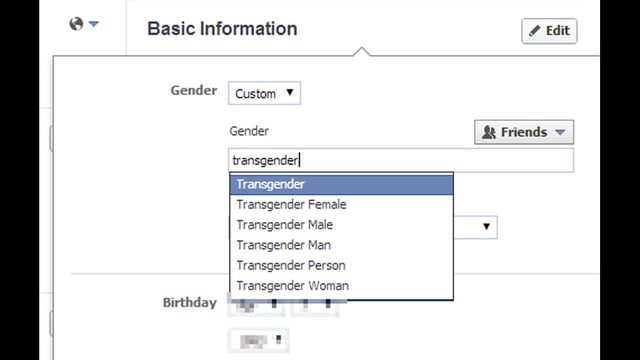Expand the arrow beside the globe icon

click(x=94, y=24)
